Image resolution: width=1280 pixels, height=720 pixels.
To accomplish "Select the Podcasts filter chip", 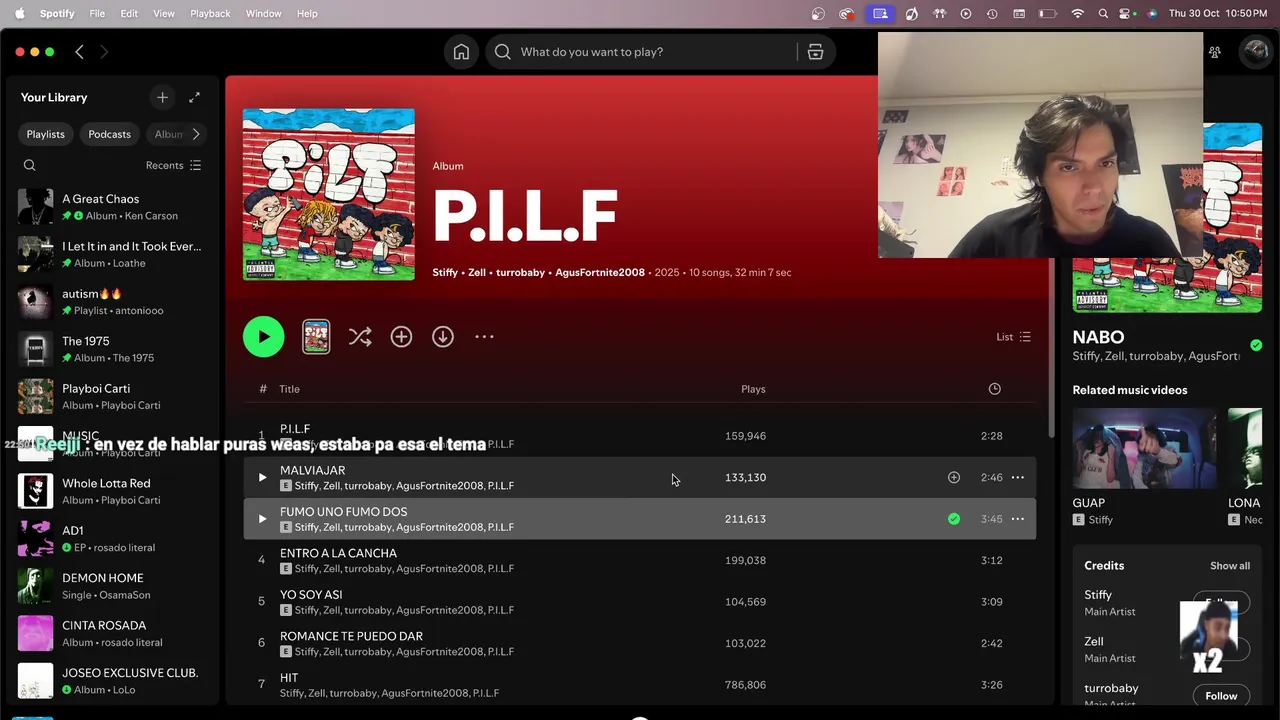I will 109,134.
